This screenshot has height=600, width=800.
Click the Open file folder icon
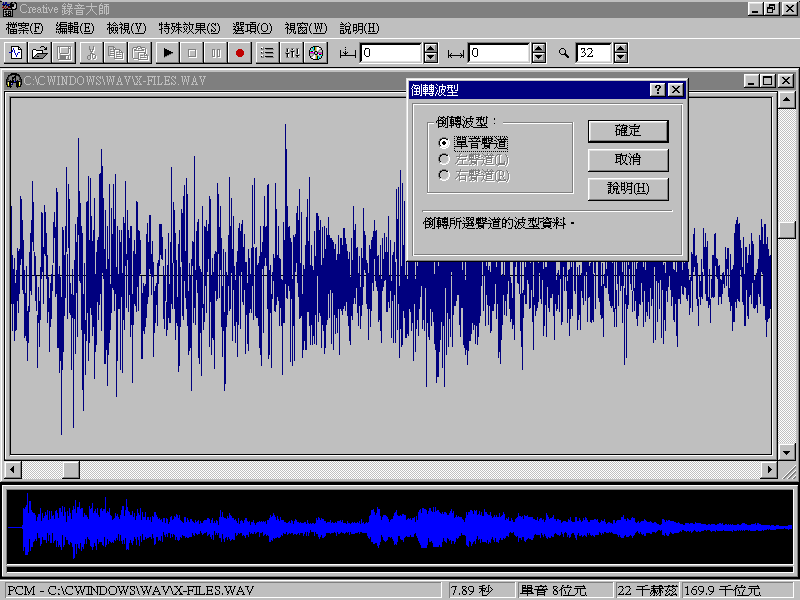[x=40, y=52]
